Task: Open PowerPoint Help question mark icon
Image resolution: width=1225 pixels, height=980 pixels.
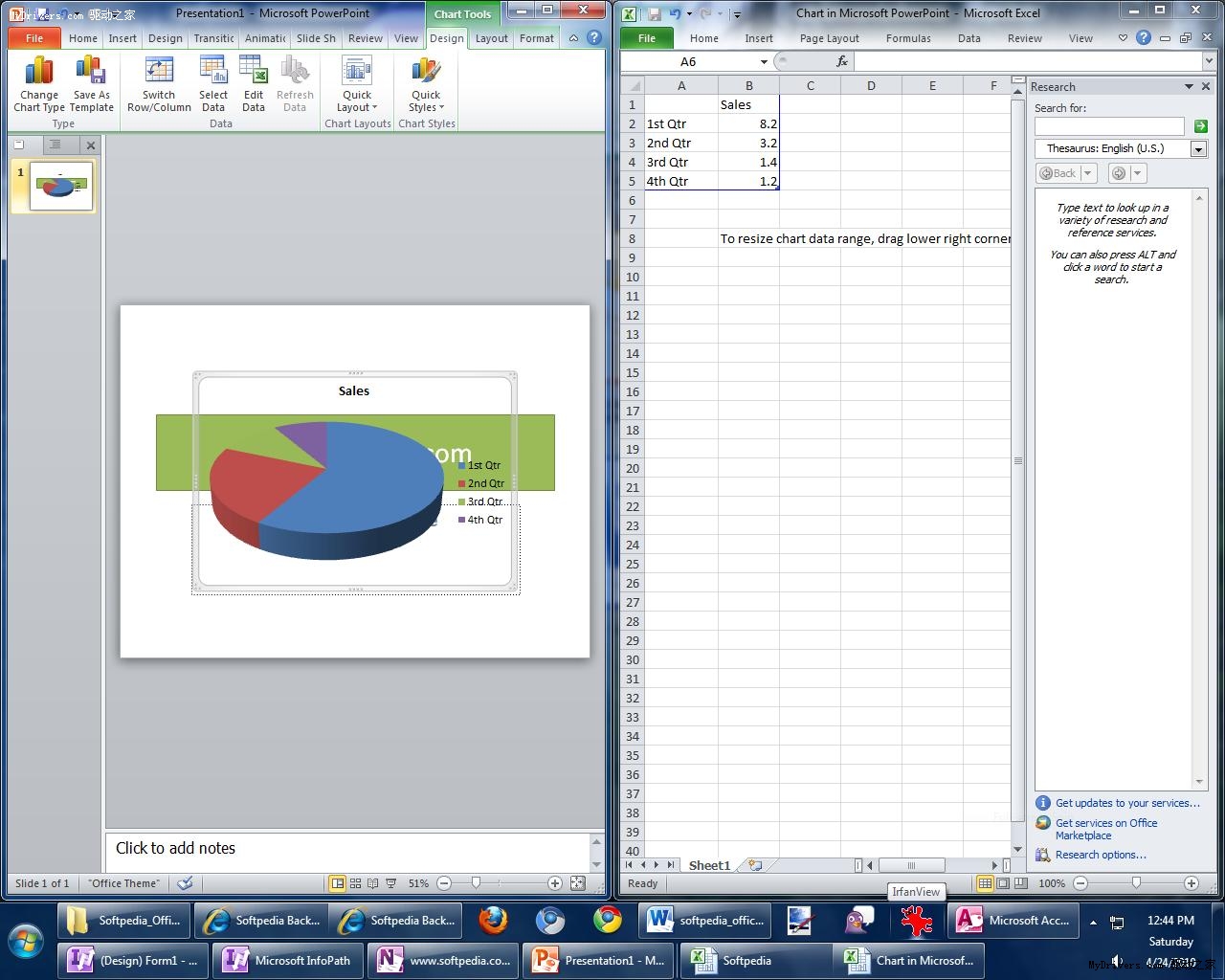Action: [x=594, y=38]
